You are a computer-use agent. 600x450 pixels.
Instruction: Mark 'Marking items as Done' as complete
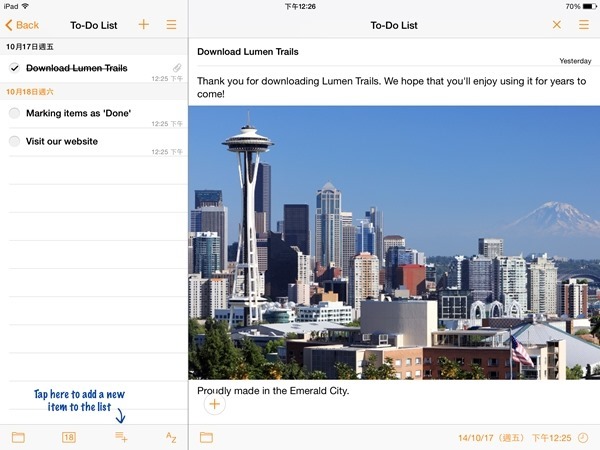14,113
